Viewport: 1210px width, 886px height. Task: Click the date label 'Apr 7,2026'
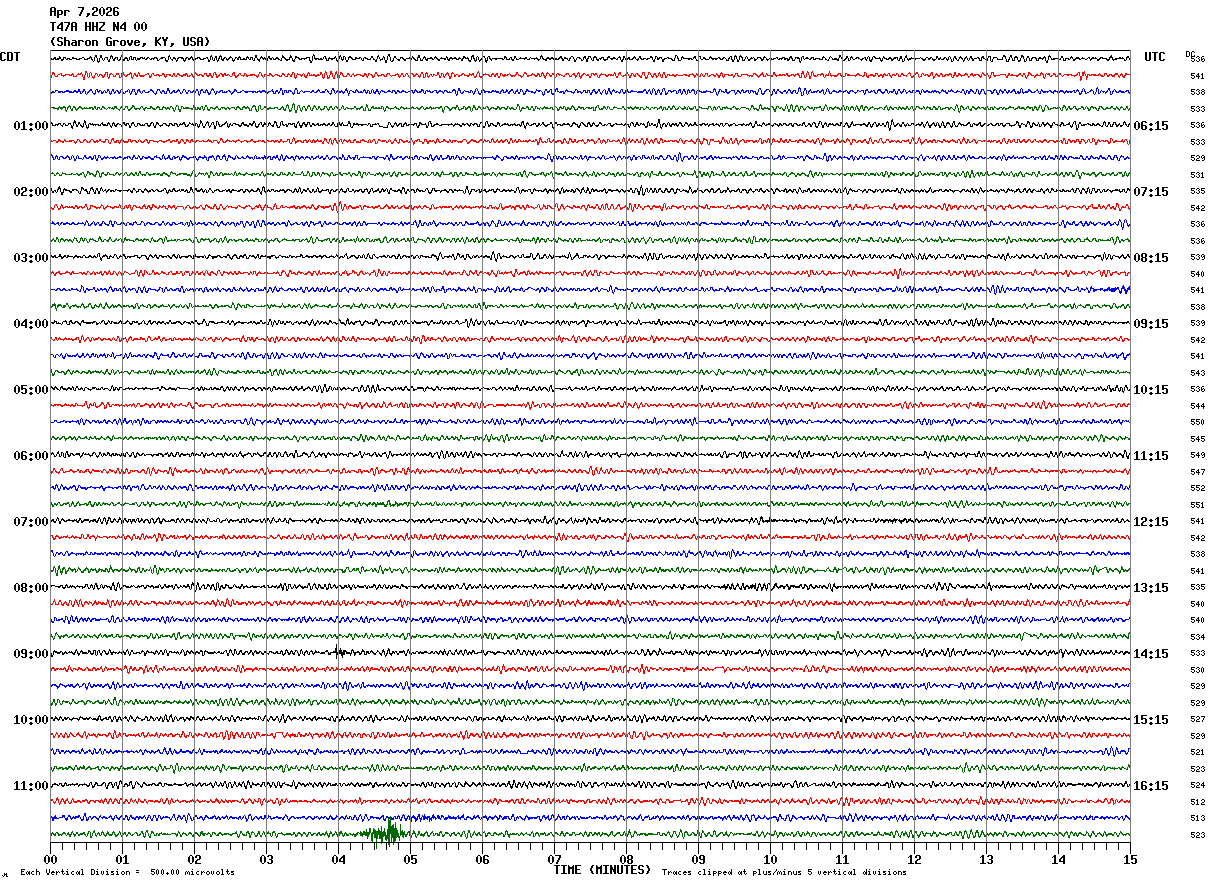coord(84,12)
